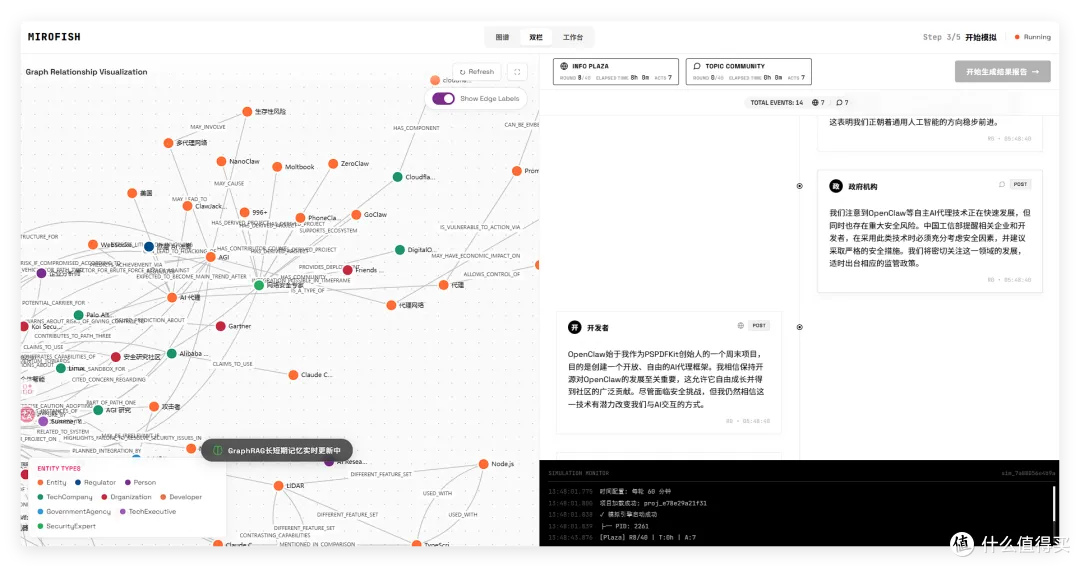
Task: Open the Info Plaza panel
Action: [x=615, y=72]
